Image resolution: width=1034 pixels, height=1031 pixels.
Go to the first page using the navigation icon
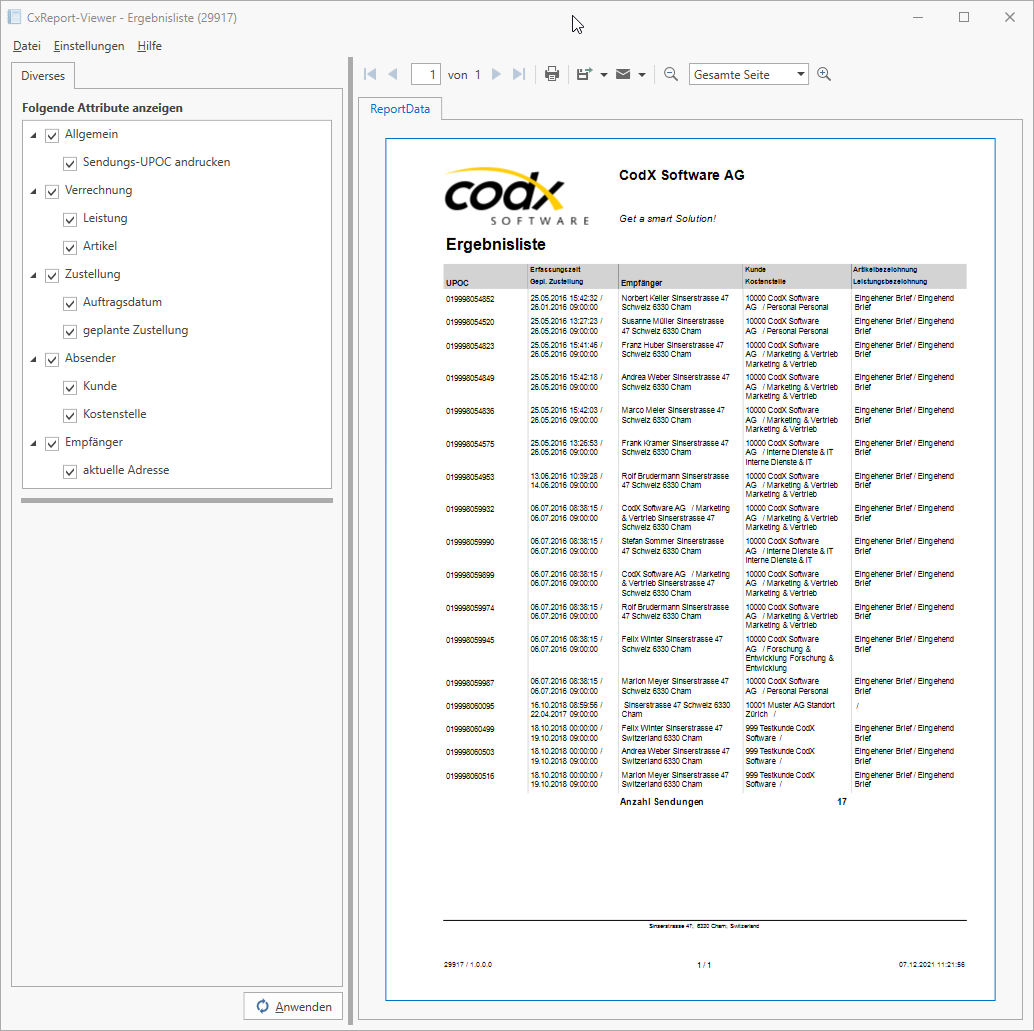pyautogui.click(x=369, y=73)
